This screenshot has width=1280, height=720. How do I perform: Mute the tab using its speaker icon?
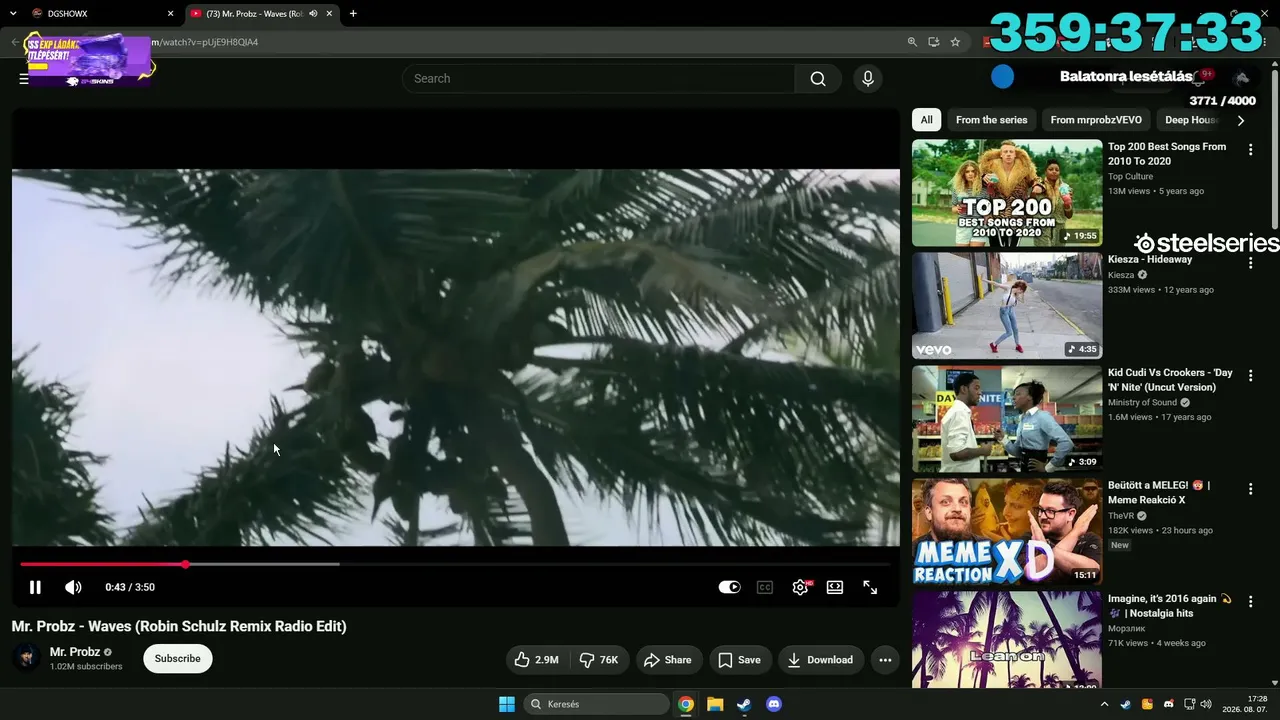coord(313,14)
